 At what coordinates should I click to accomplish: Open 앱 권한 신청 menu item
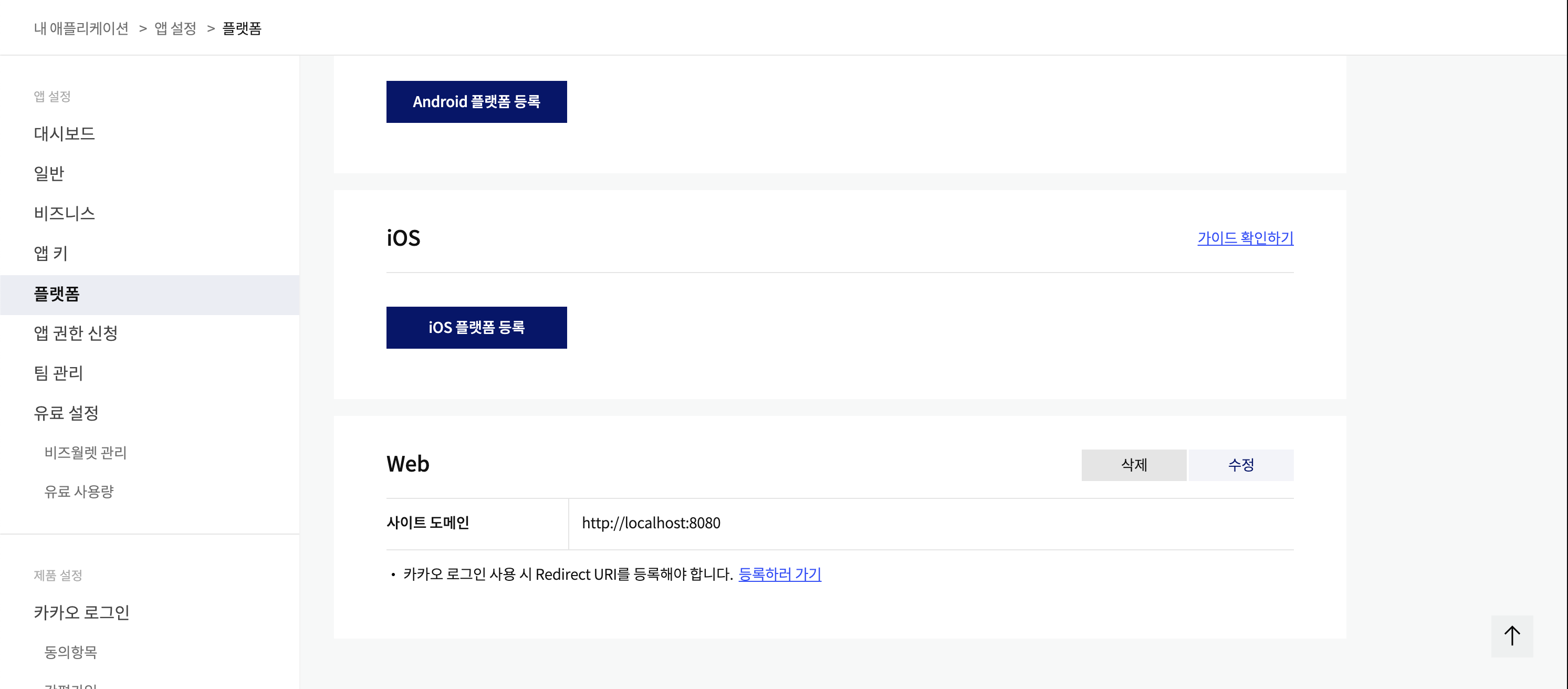point(76,333)
